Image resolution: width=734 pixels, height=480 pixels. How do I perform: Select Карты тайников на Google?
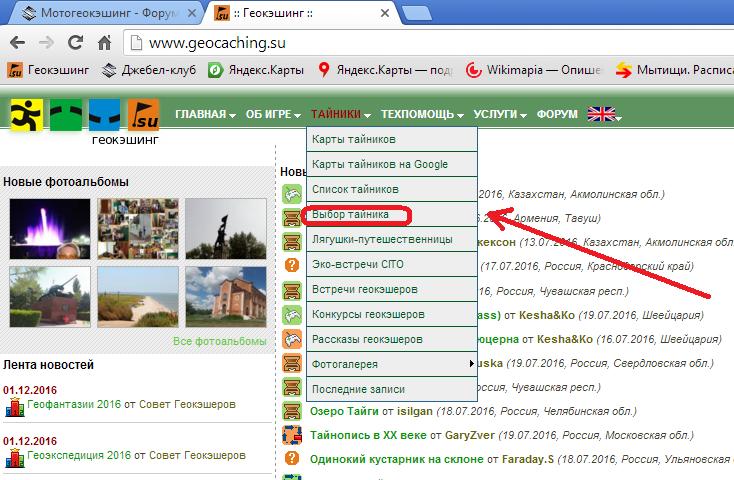(392, 164)
